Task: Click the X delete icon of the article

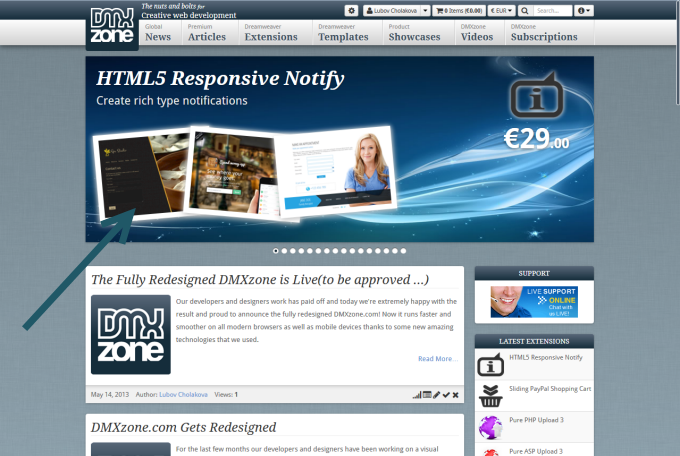Action: (x=455, y=395)
